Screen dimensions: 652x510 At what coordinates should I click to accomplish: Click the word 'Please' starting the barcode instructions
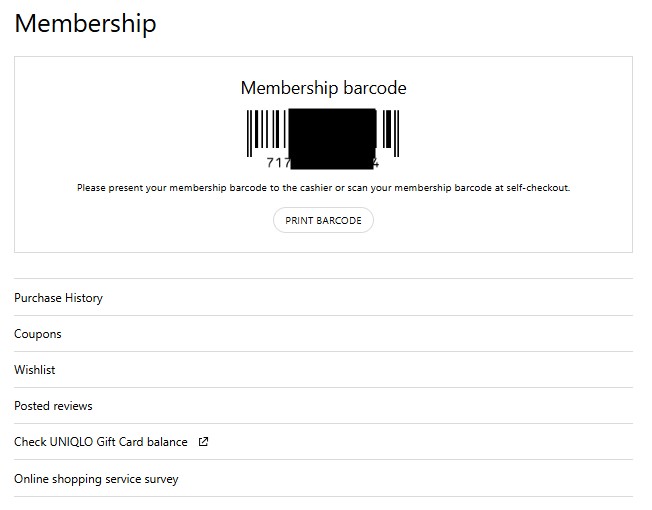point(92,188)
